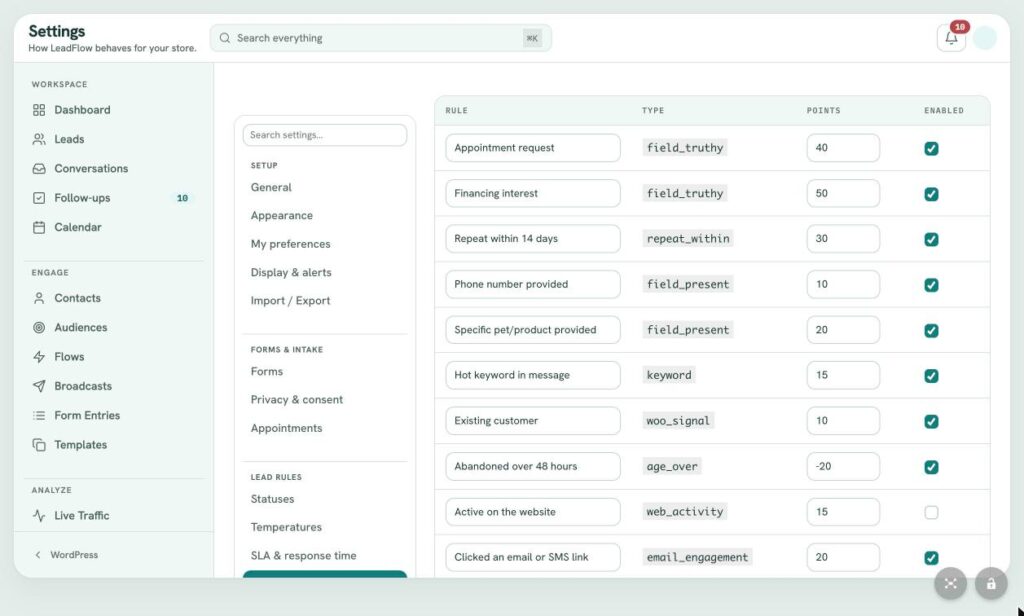Viewport: 1024px width, 616px height.
Task: Click the field_truthy type of Appointment request
Action: click(x=685, y=148)
